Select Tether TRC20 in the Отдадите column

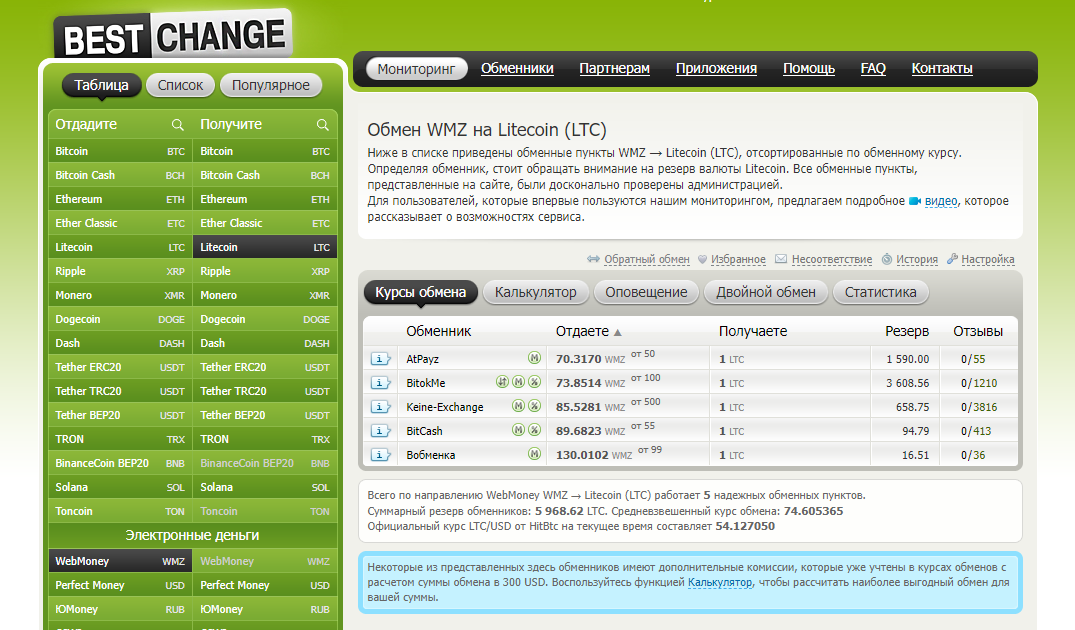tap(120, 391)
